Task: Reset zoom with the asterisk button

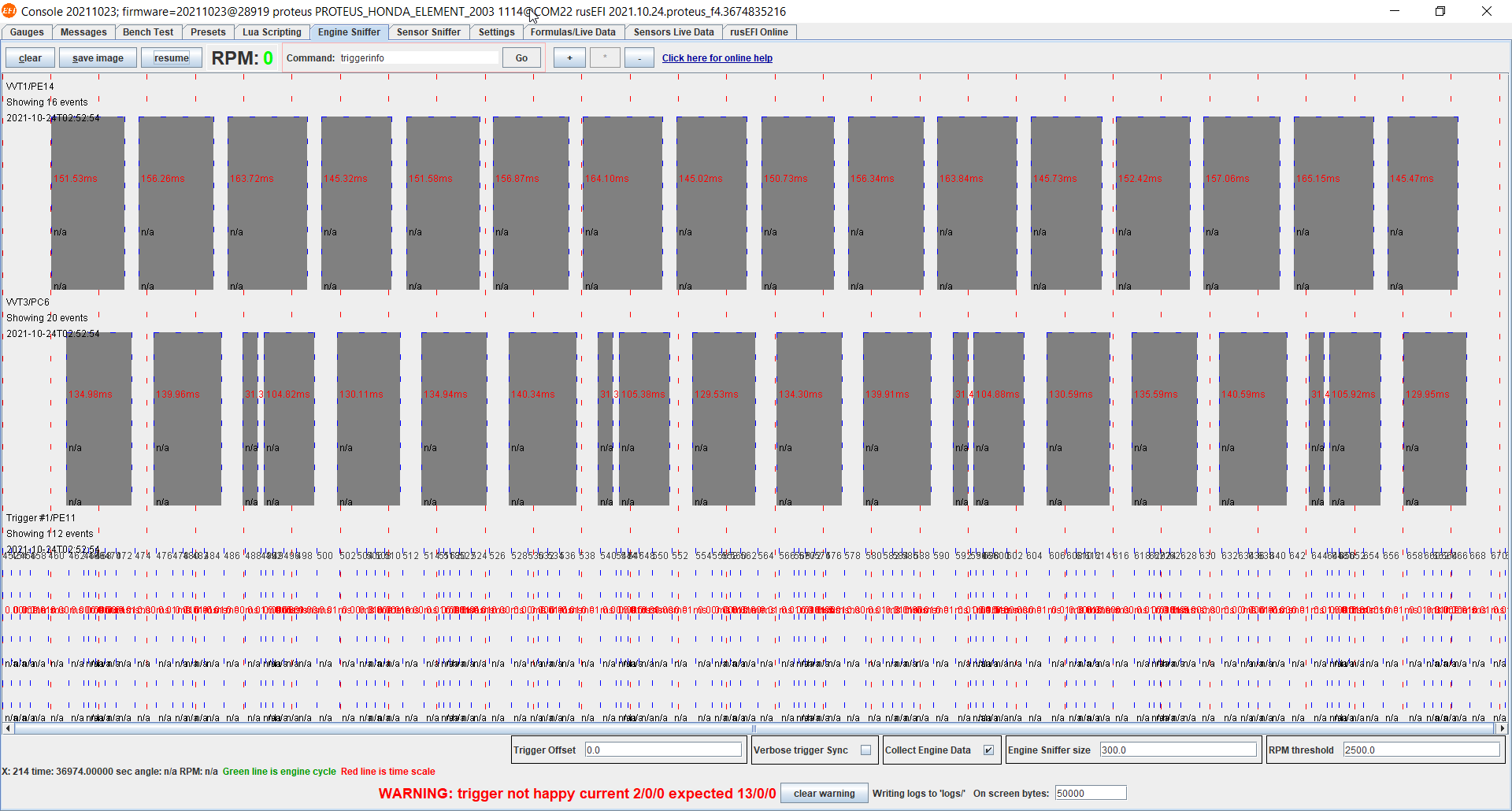Action: 605,58
